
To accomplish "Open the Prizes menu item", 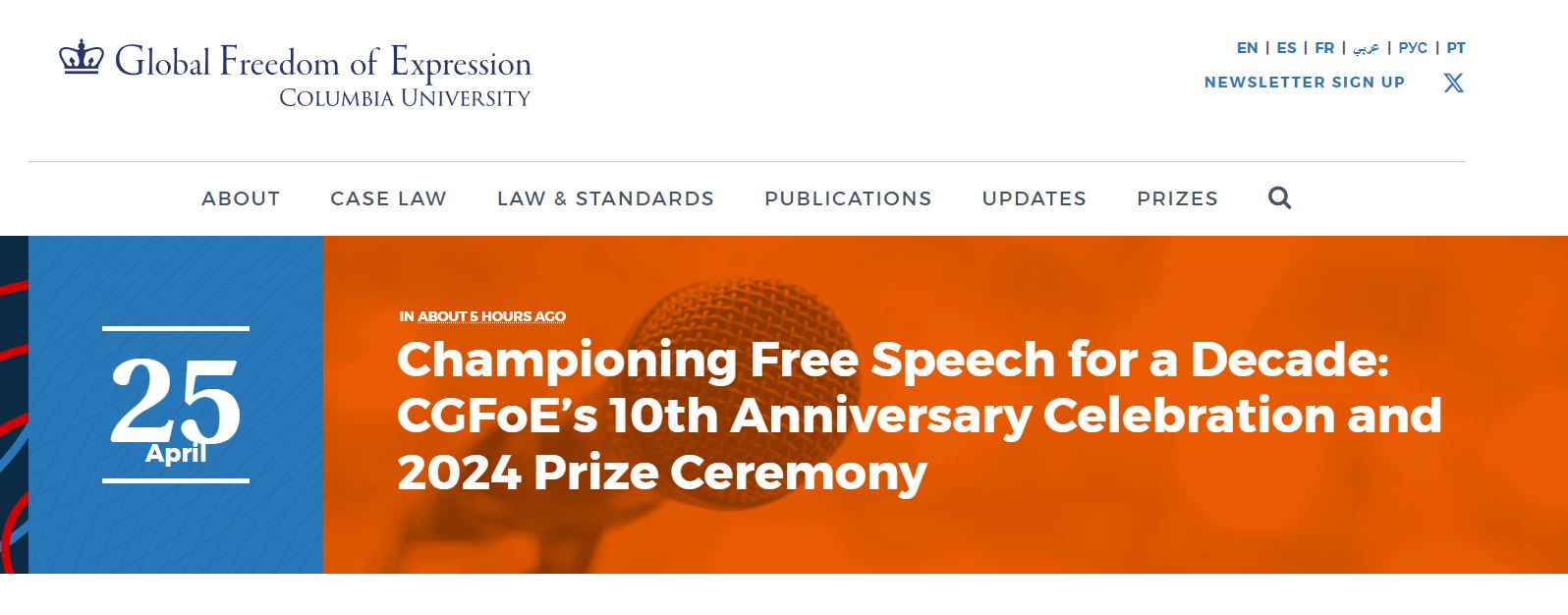I will click(1177, 198).
